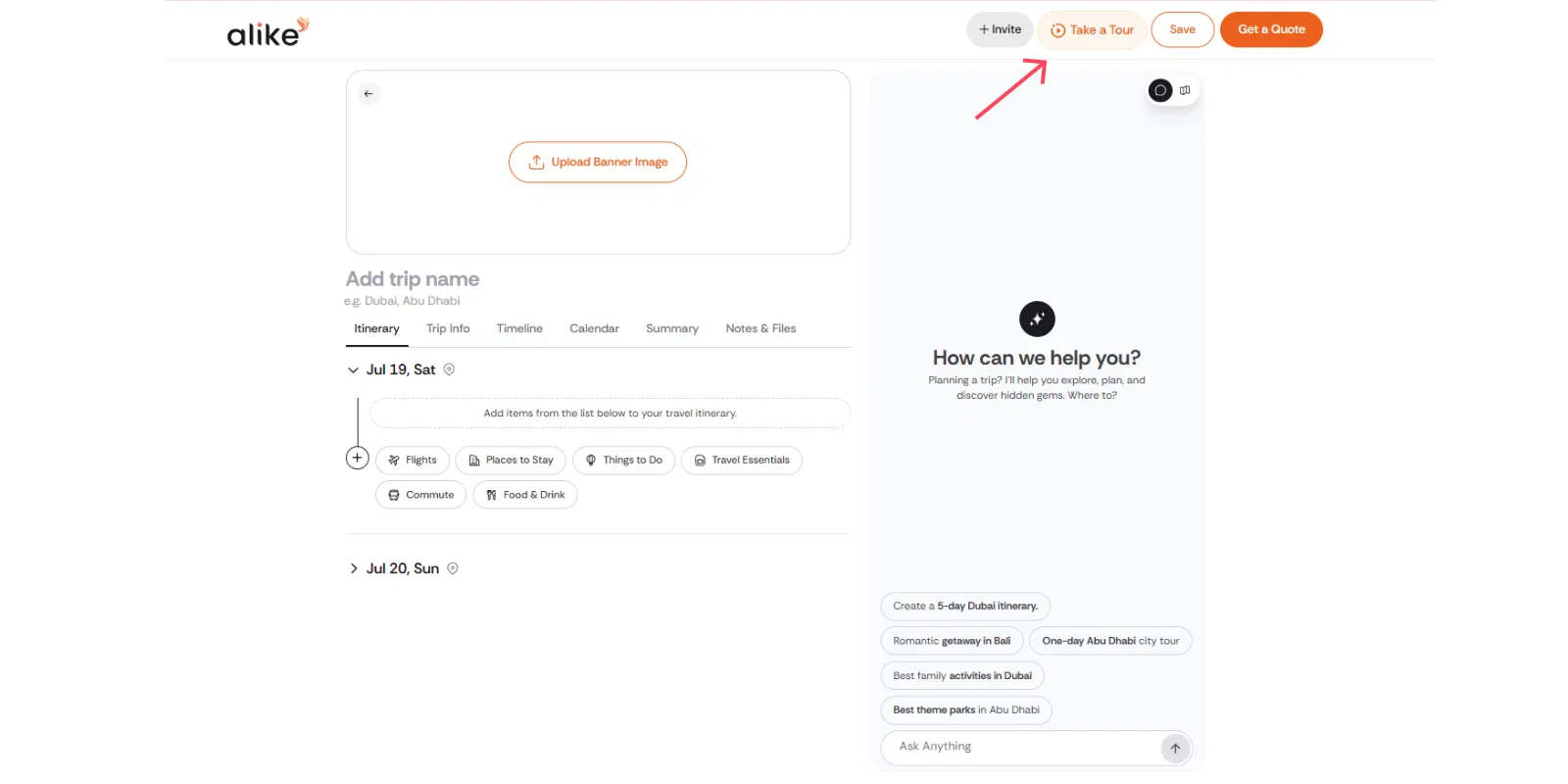Set location pin for Jul 19, Sat
This screenshot has height=784, width=1568.
click(449, 369)
